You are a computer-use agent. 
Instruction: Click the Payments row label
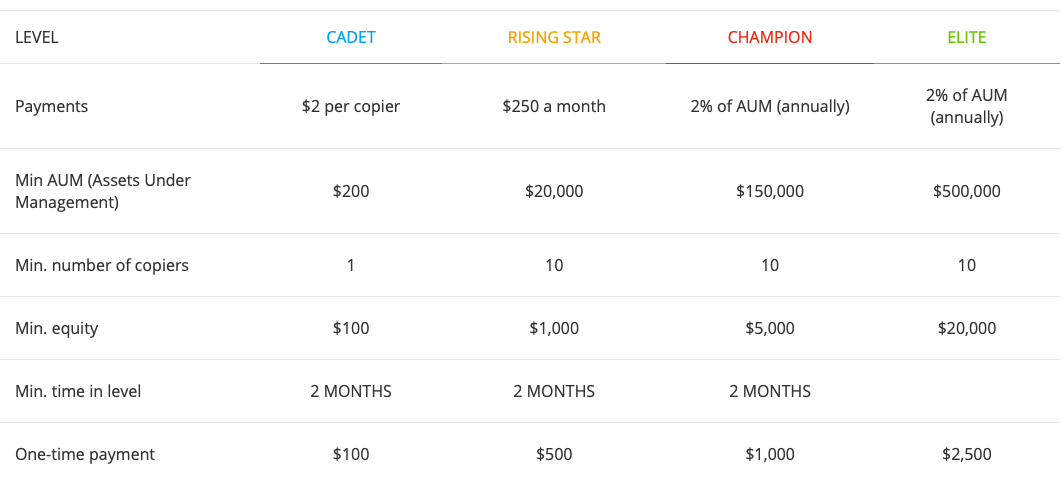click(x=52, y=106)
